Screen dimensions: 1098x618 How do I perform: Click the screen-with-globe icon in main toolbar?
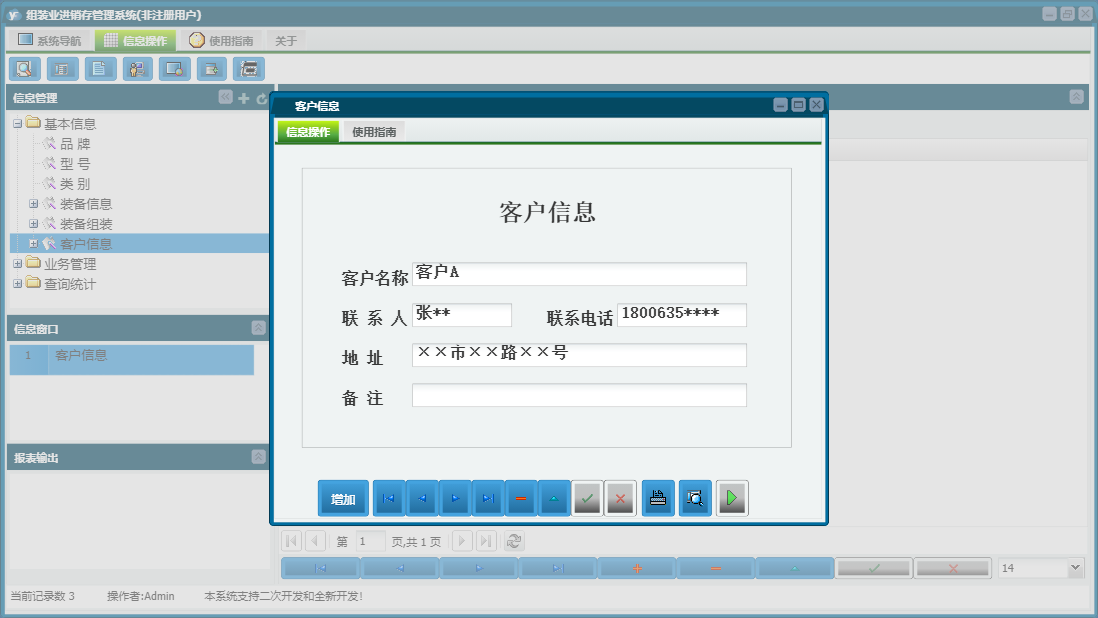point(174,69)
